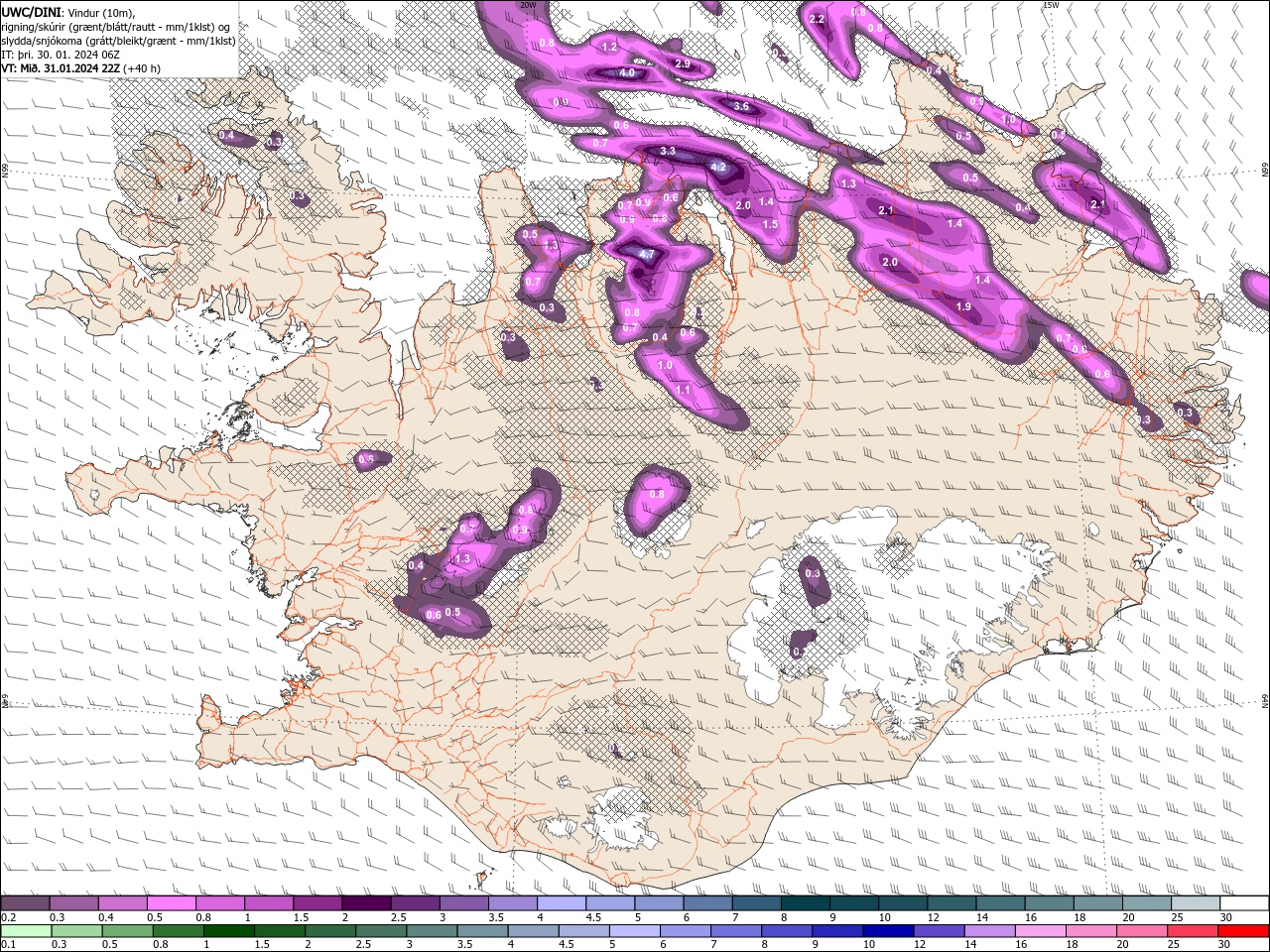Screen dimensions: 1270x952
Task: Click the 3.3 precipitation value on the map
Action: [668, 151]
